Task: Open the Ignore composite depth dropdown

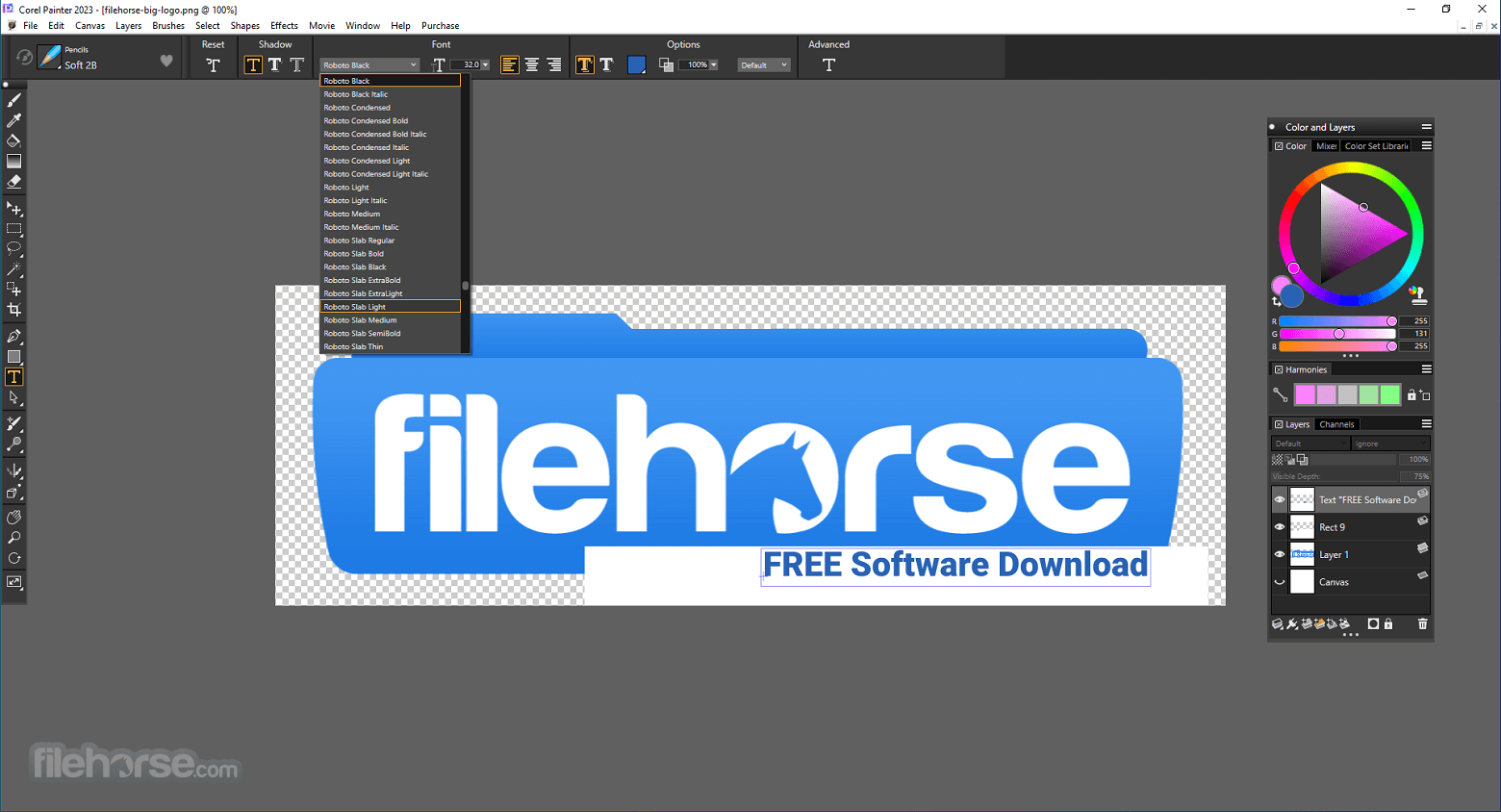Action: (1390, 444)
